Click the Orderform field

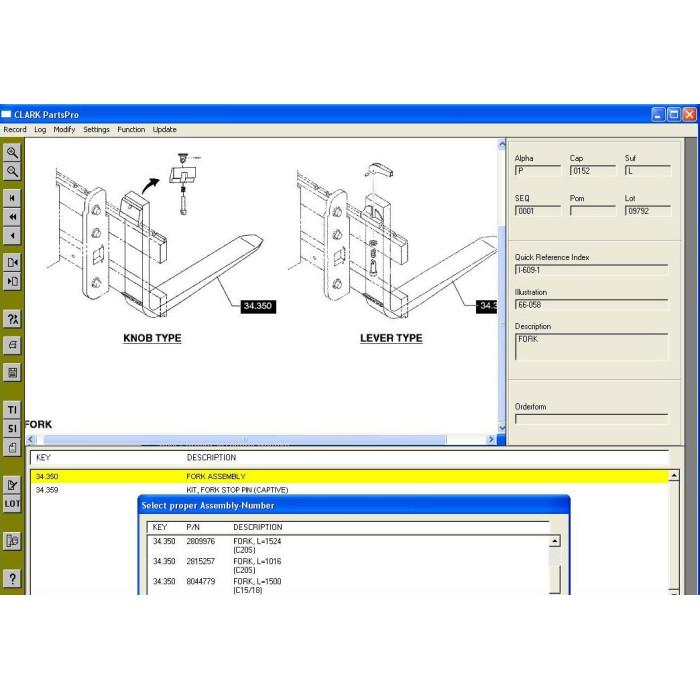(x=592, y=419)
